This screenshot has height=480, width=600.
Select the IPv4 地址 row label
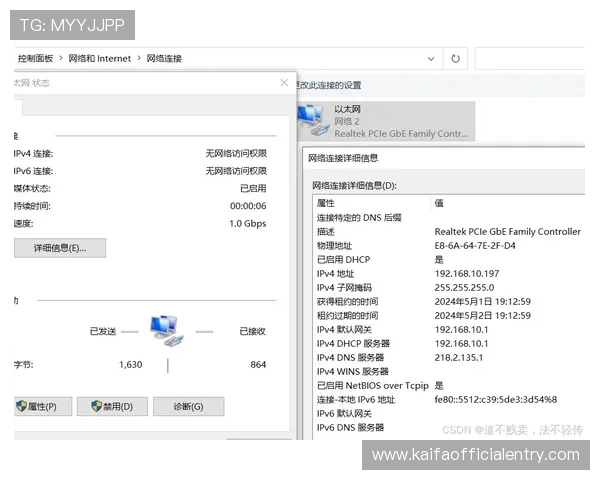coord(335,274)
